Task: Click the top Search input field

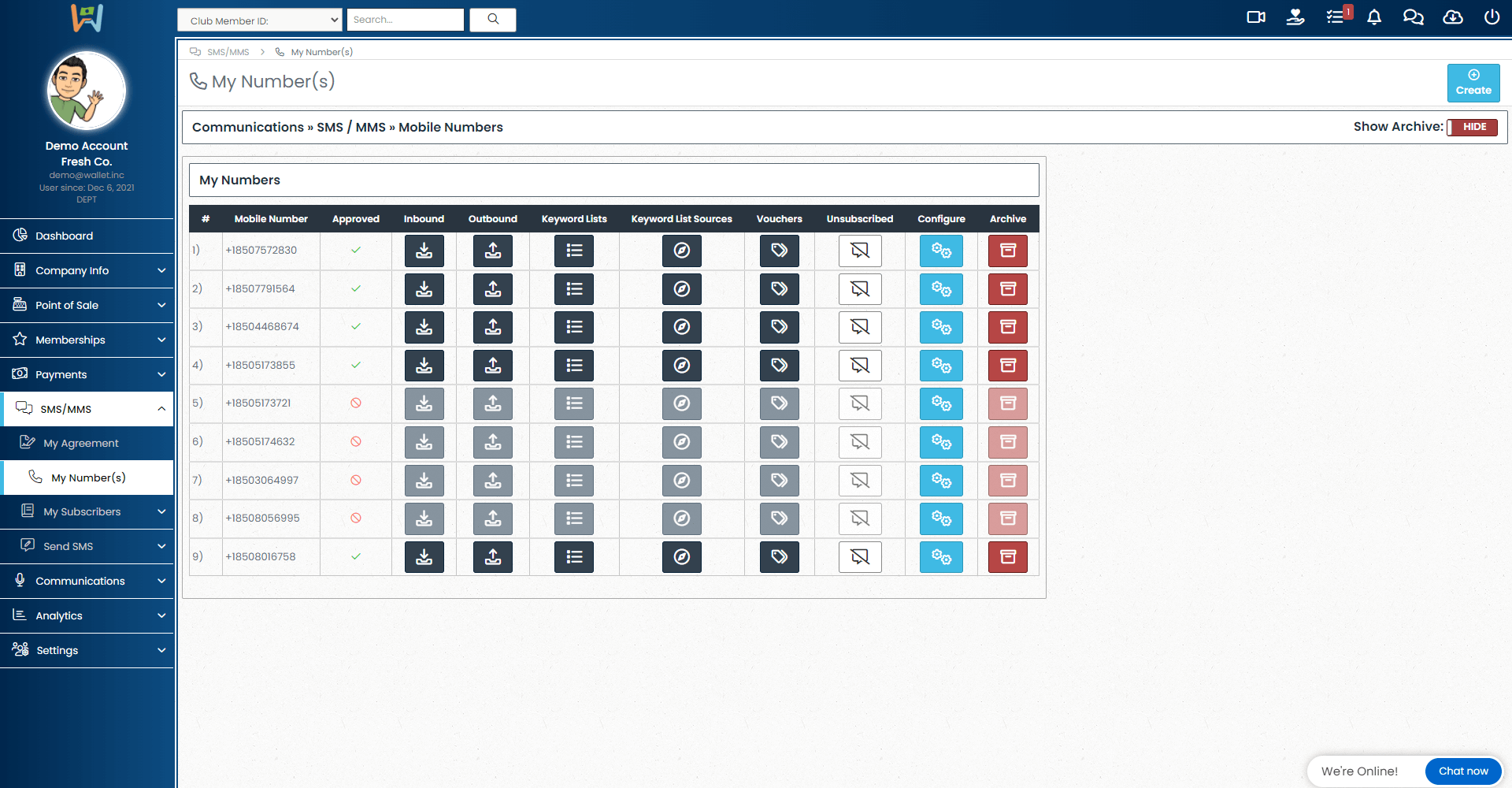Action: click(x=405, y=20)
